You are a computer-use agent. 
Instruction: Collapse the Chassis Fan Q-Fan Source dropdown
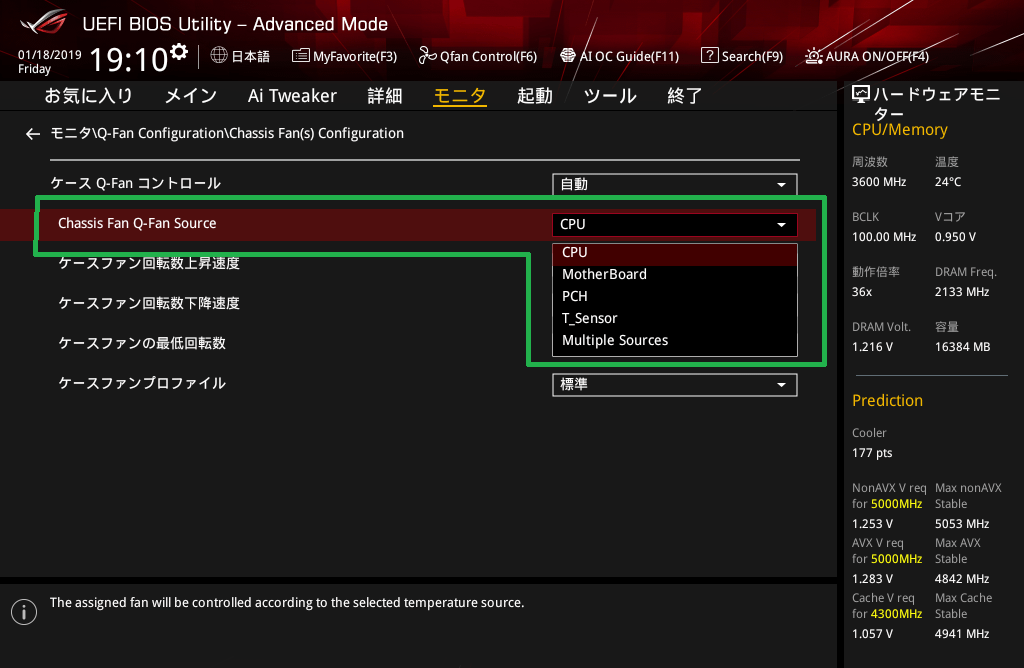[675, 225]
